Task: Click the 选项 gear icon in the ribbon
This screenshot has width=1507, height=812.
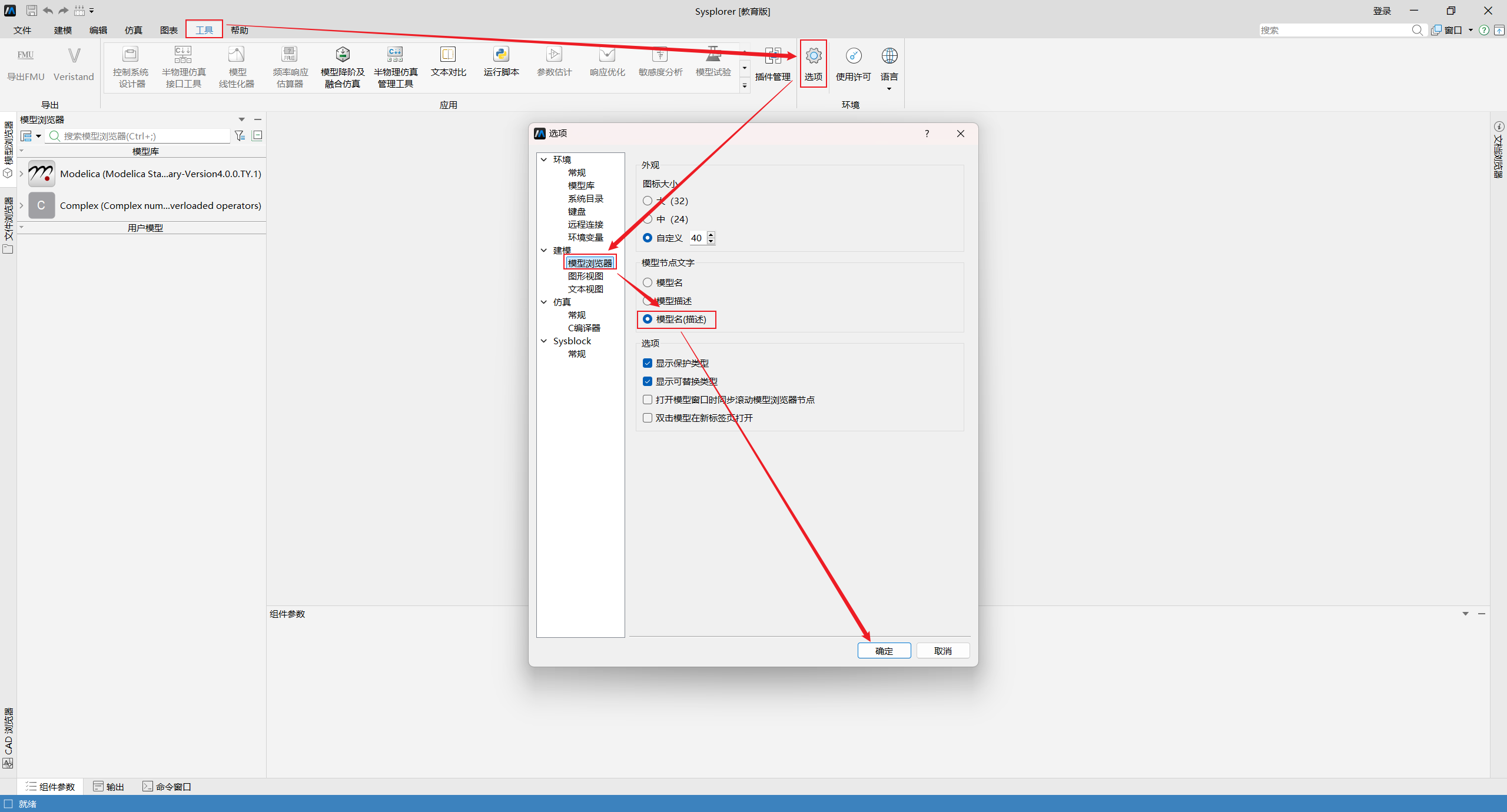Action: [x=814, y=56]
